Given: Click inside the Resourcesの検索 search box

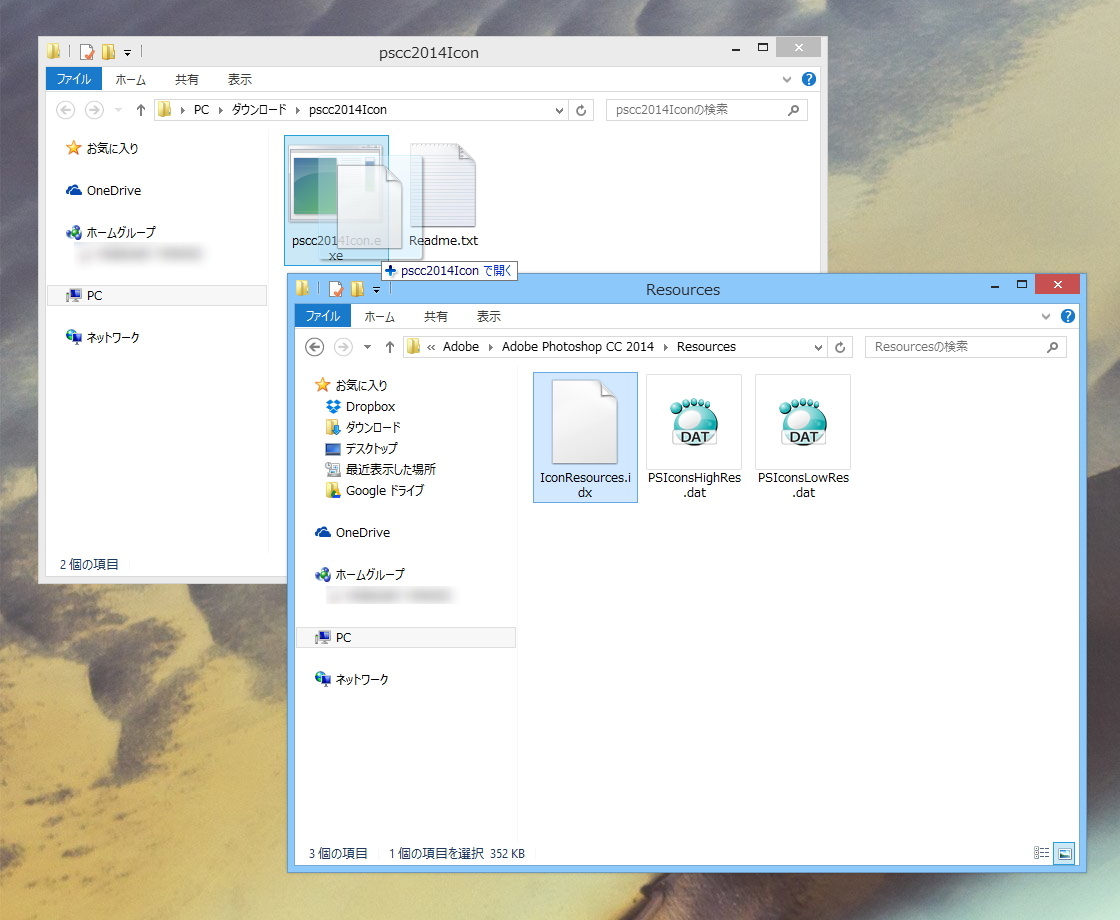Looking at the screenshot, I should tap(960, 346).
